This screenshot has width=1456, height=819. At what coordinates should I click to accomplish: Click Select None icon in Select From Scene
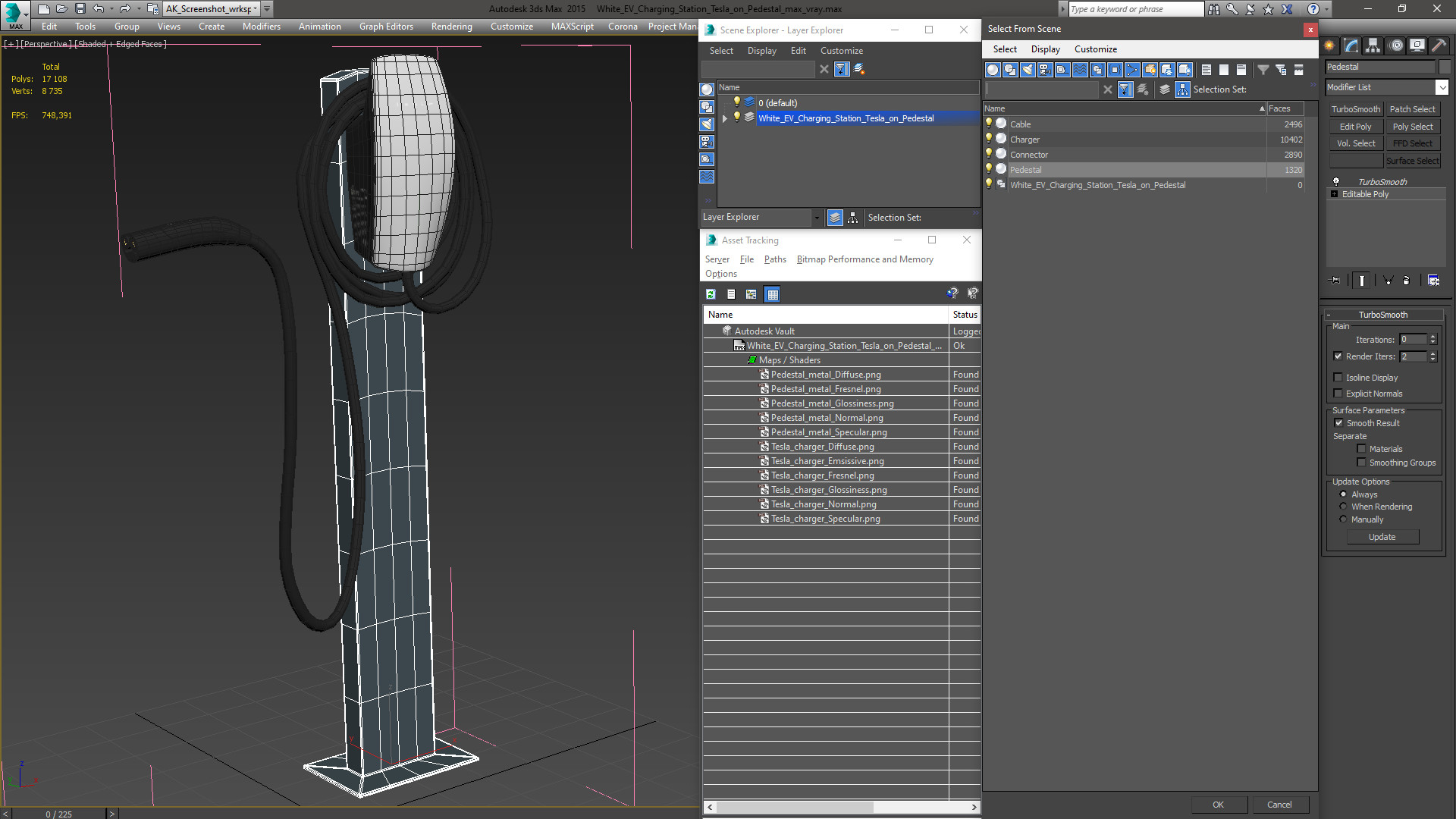[1224, 70]
